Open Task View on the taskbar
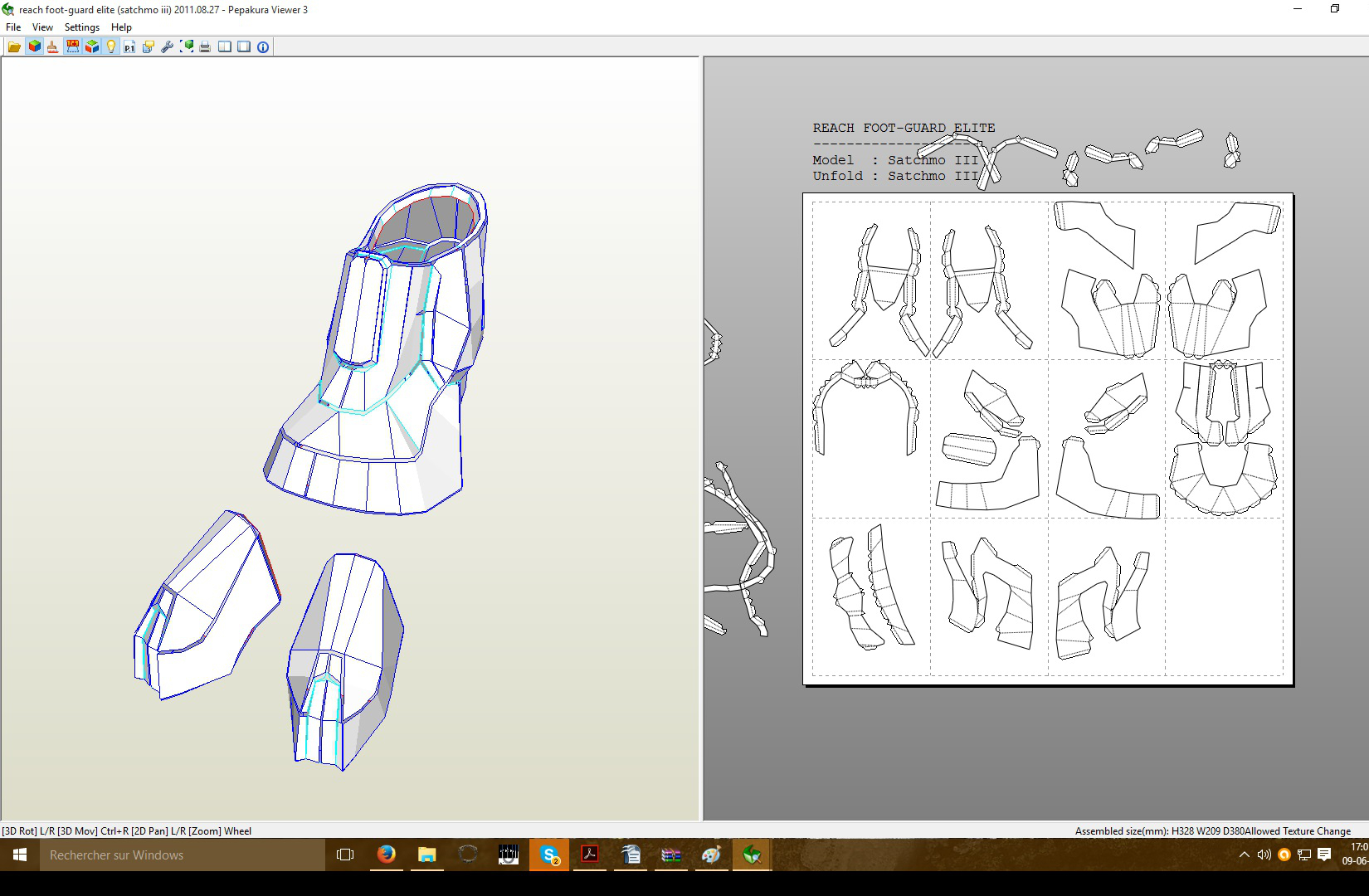 pyautogui.click(x=345, y=855)
